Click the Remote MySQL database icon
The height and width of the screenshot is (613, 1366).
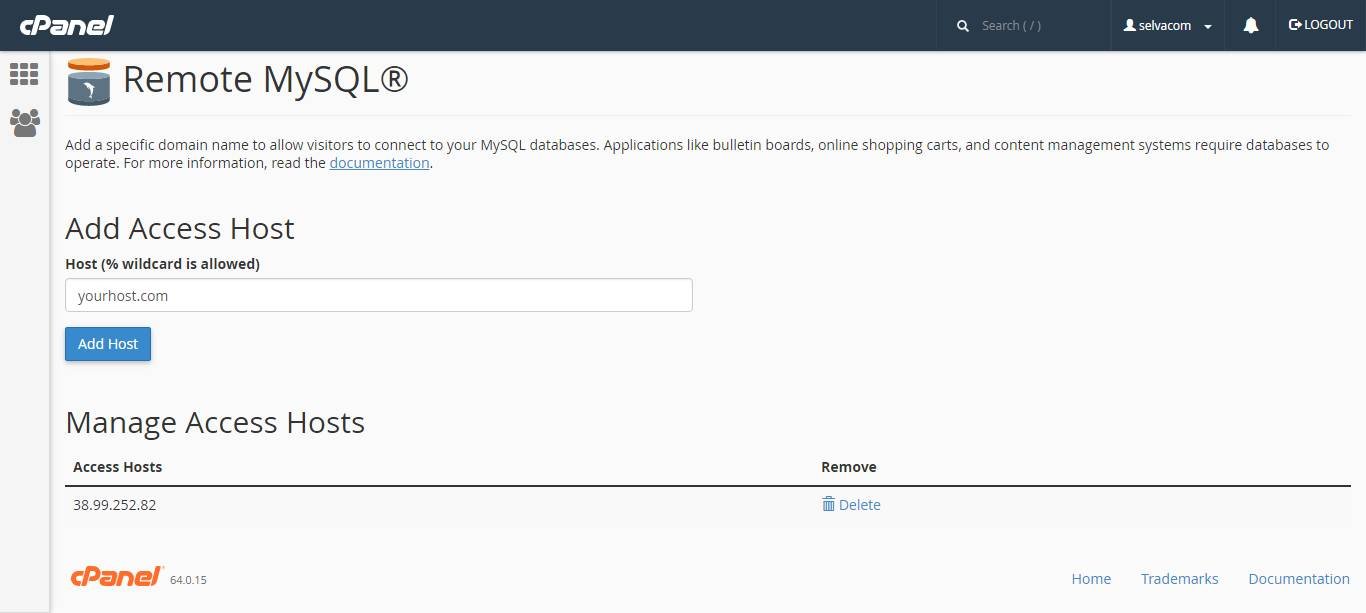tap(89, 81)
